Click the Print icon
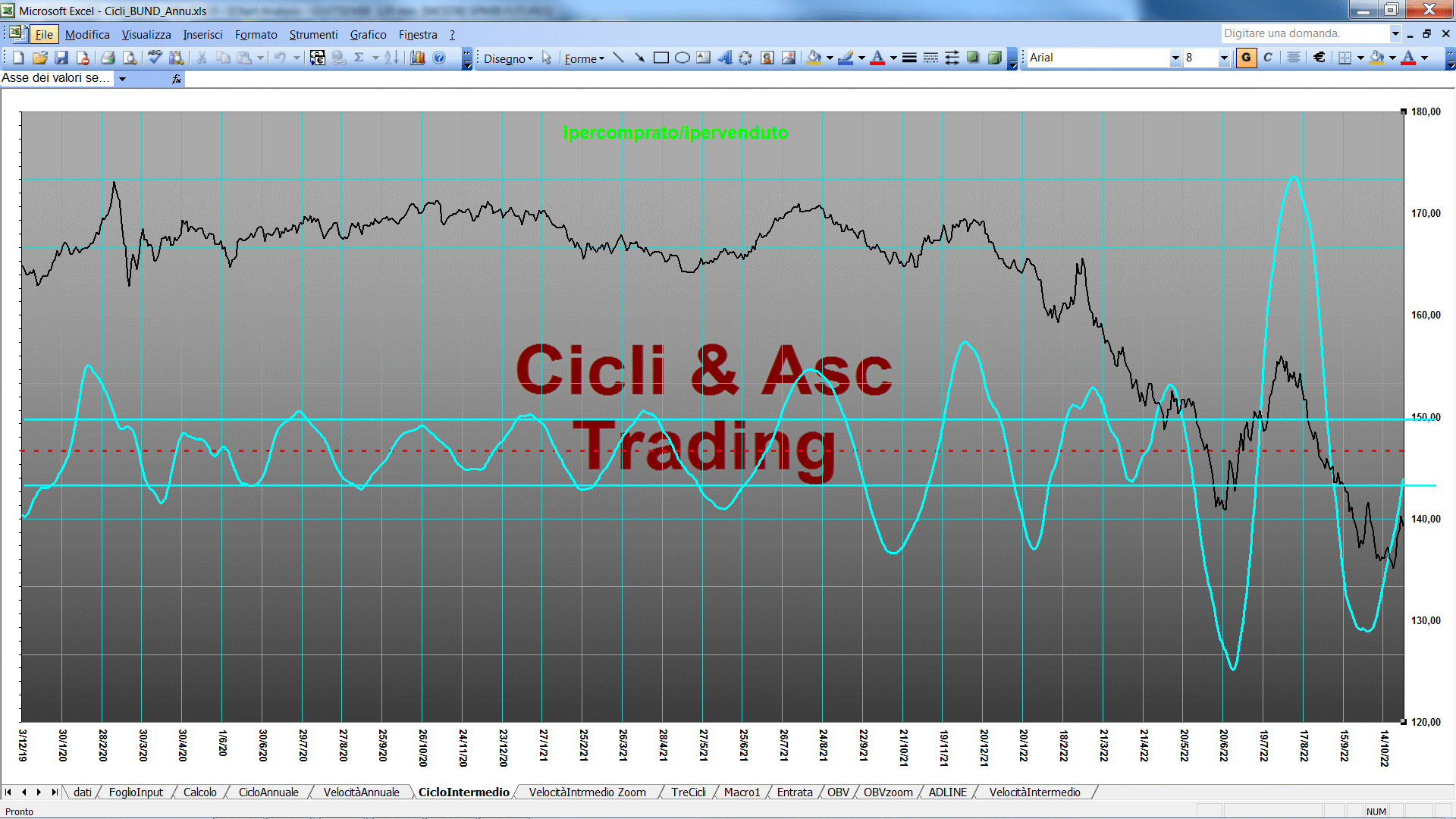This screenshot has width=1456, height=819. [x=108, y=58]
